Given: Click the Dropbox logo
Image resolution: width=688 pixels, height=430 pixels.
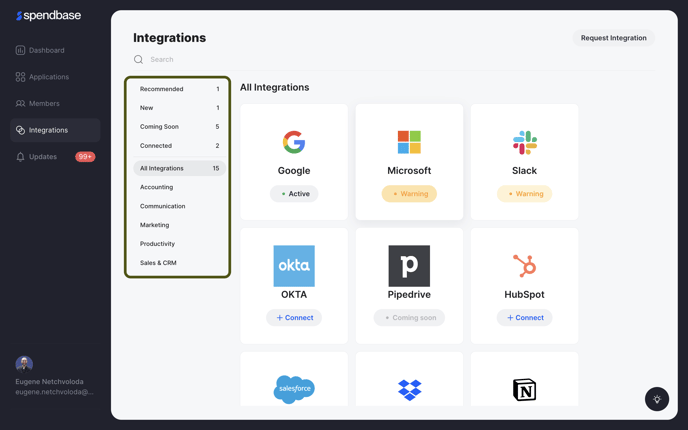Looking at the screenshot, I should [409, 390].
